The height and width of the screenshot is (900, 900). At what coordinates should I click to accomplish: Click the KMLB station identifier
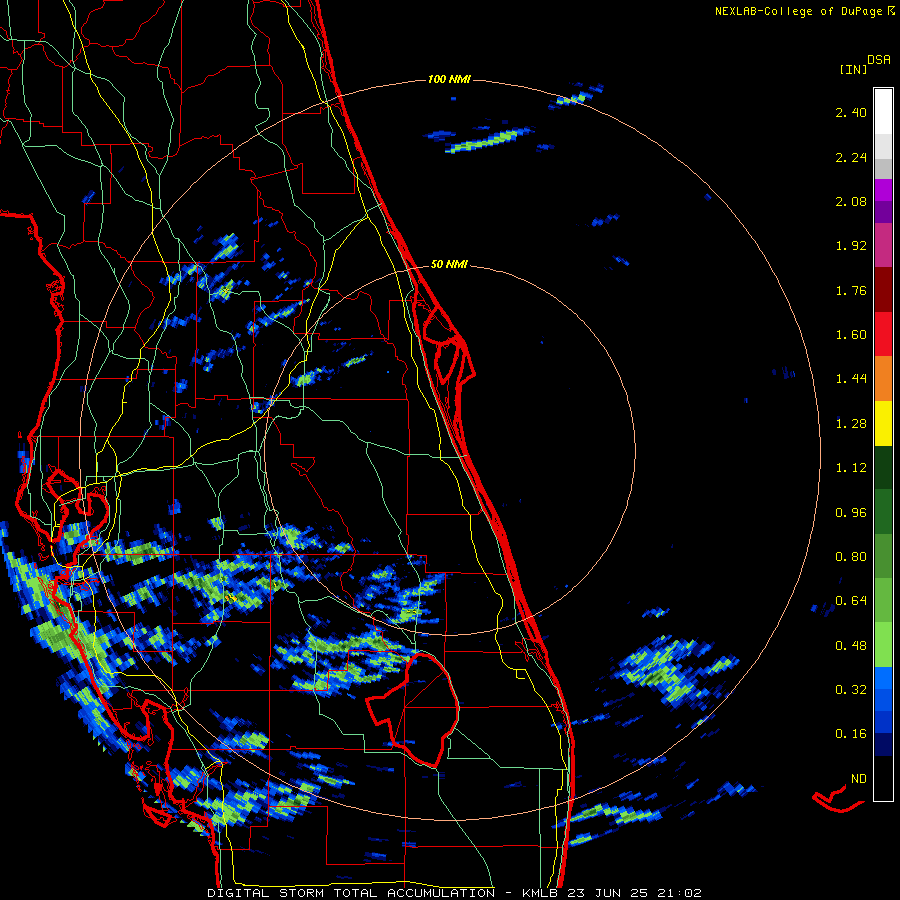click(x=542, y=893)
